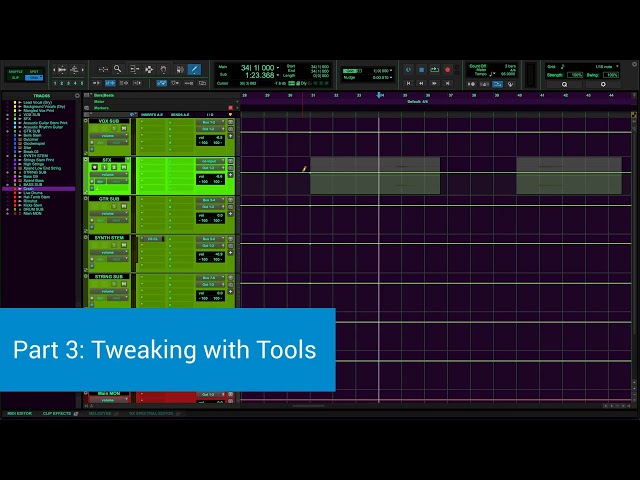This screenshot has height=480, width=640.
Task: Click the Strength percentage field
Action: [x=575, y=75]
